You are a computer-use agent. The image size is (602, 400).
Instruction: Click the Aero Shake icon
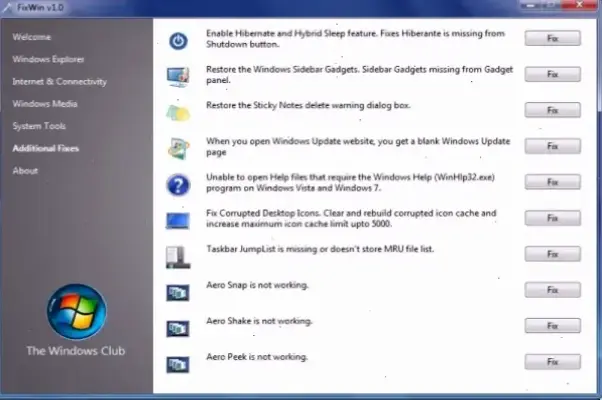[178, 329]
